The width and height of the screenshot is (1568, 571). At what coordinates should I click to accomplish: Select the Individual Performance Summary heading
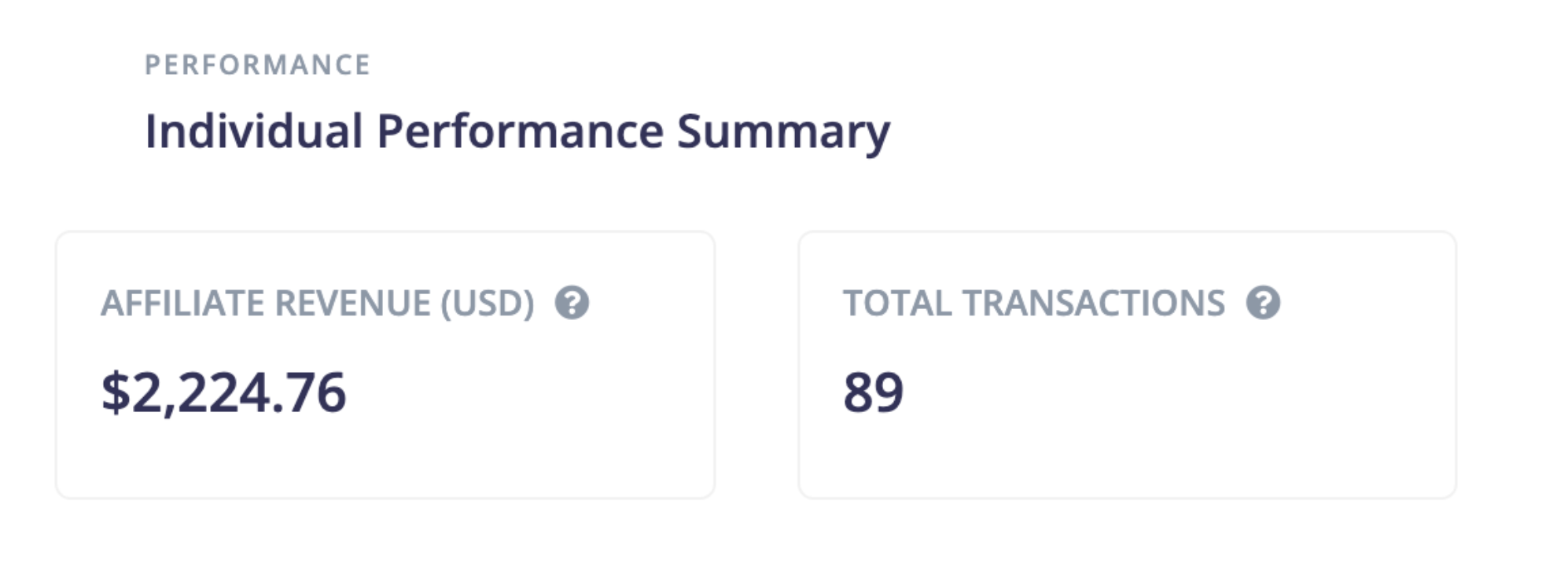(517, 131)
